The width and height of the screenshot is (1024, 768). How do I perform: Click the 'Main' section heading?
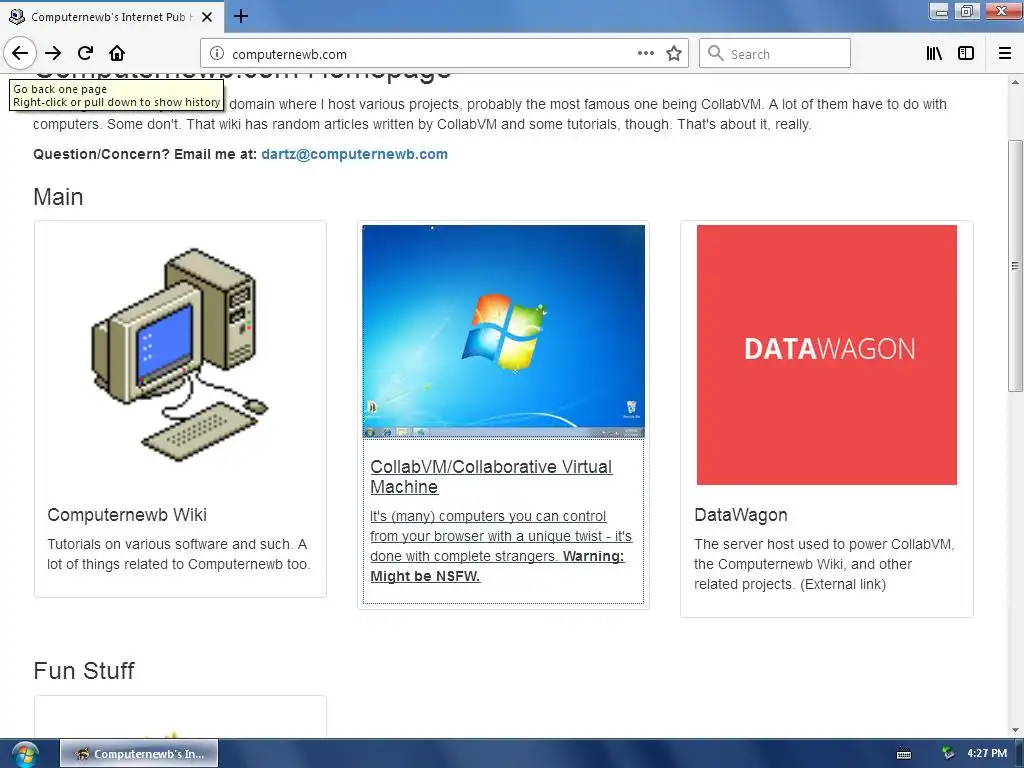coord(58,197)
